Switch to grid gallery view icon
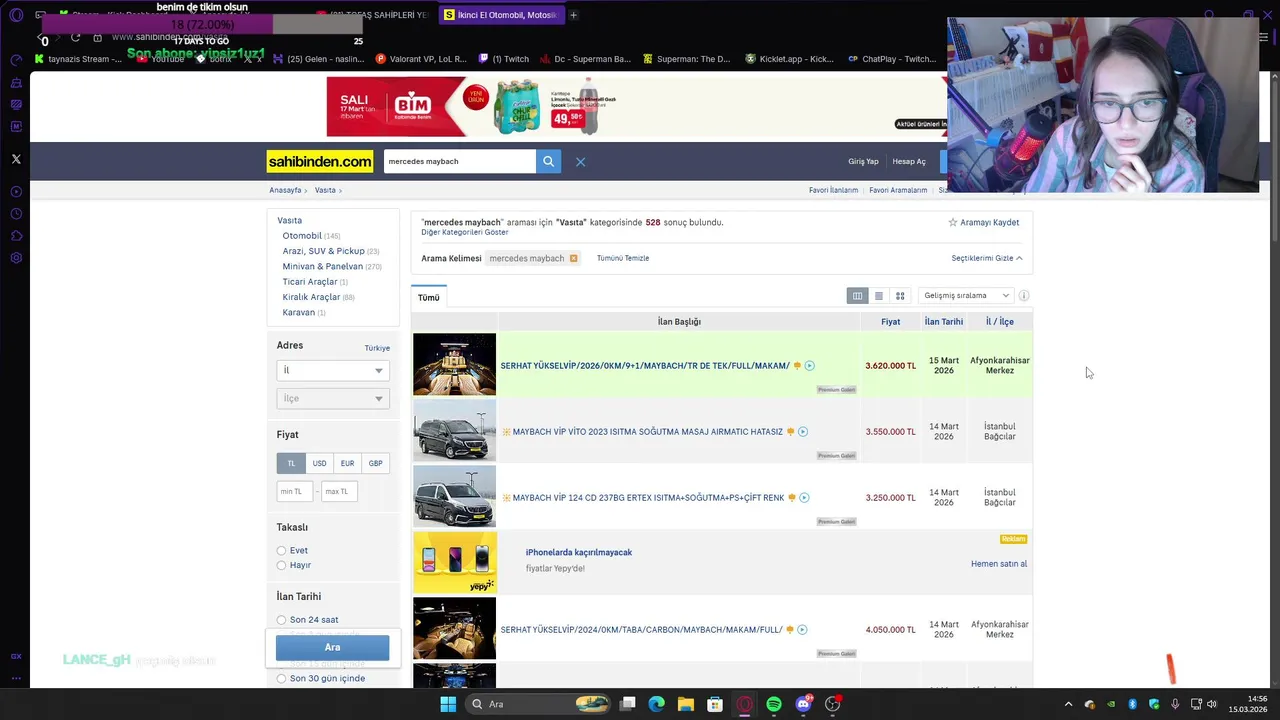The height and width of the screenshot is (720, 1280). pos(900,296)
